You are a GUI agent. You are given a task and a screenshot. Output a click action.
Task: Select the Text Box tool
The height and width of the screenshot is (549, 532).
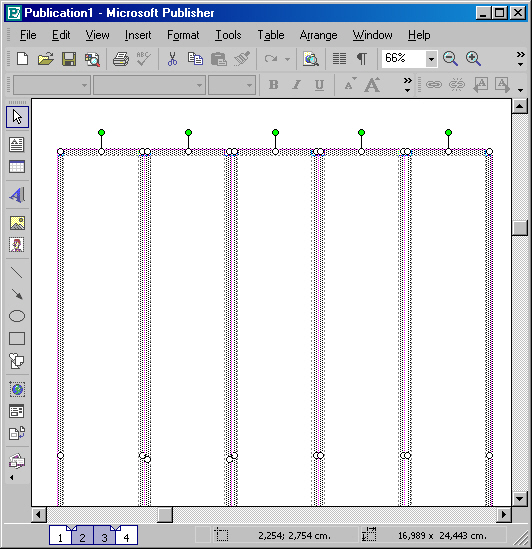tap(16, 144)
